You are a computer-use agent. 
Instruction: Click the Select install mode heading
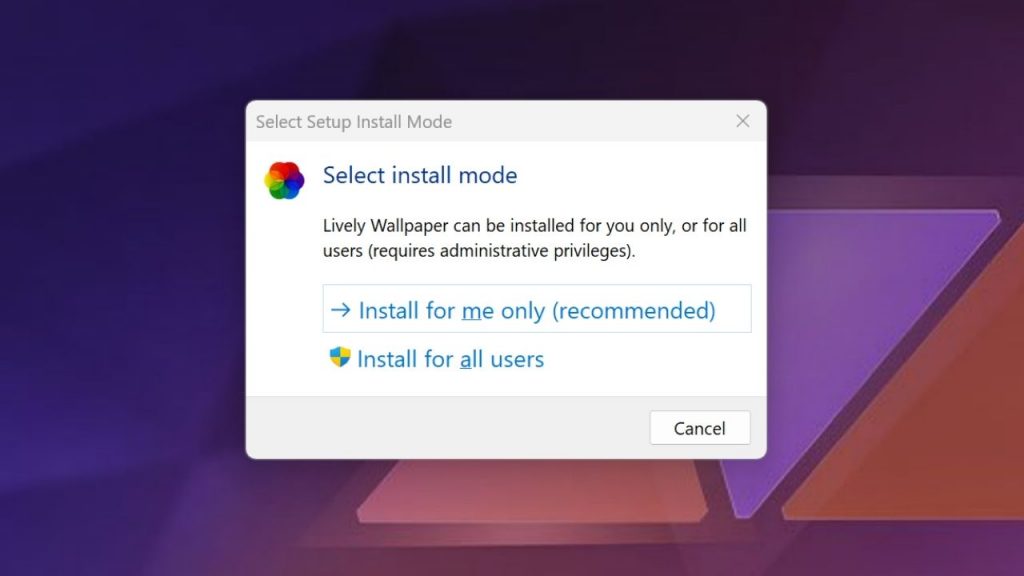(x=420, y=175)
